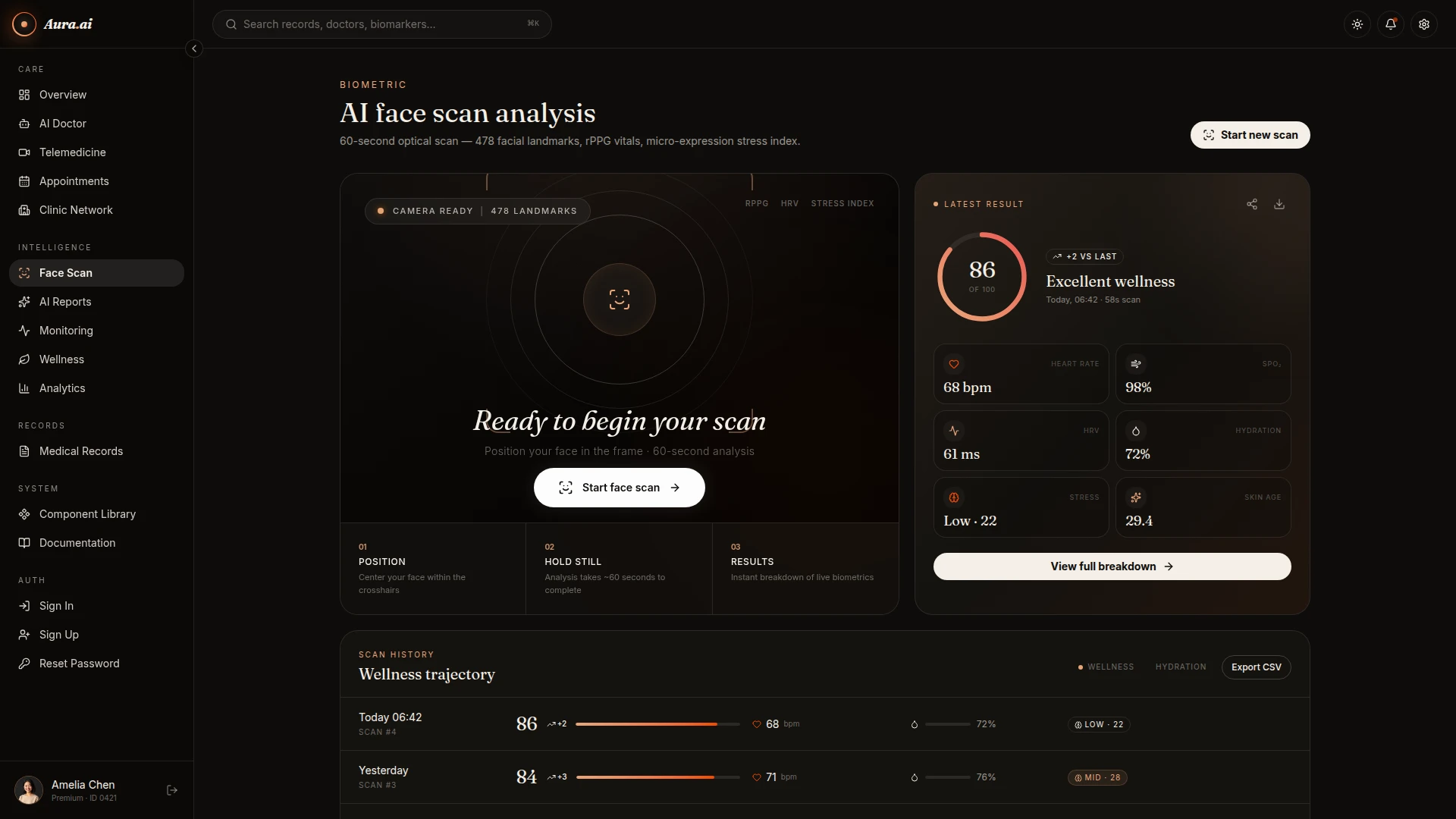This screenshot has height=819, width=1456.
Task: Click the Medical Records document icon
Action: pos(24,451)
